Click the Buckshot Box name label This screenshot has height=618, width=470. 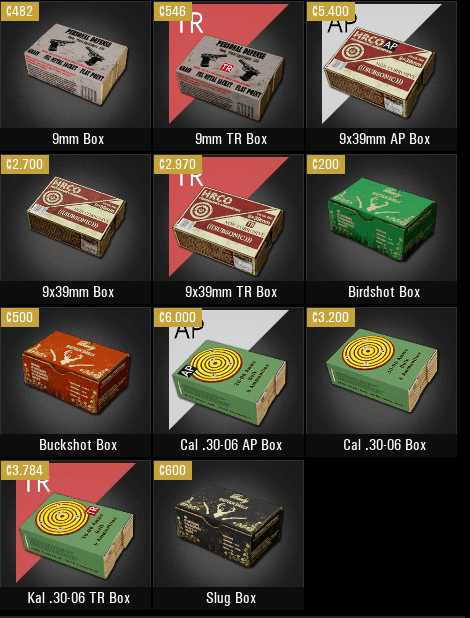pyautogui.click(x=78, y=445)
